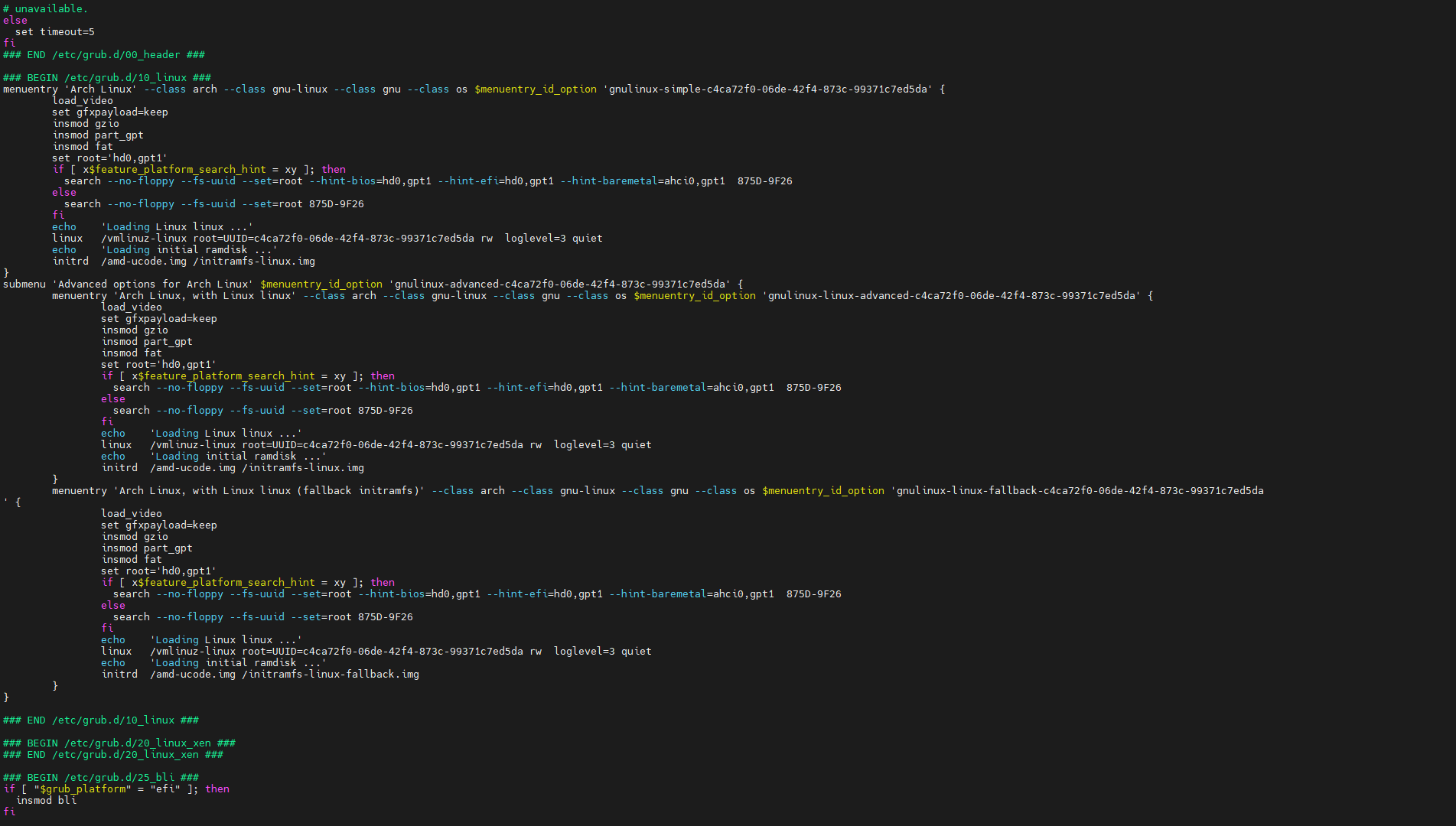The image size is (1456, 826).
Task: Click the quoted 'Arch Linux' menuentry title
Action: pyautogui.click(x=101, y=89)
